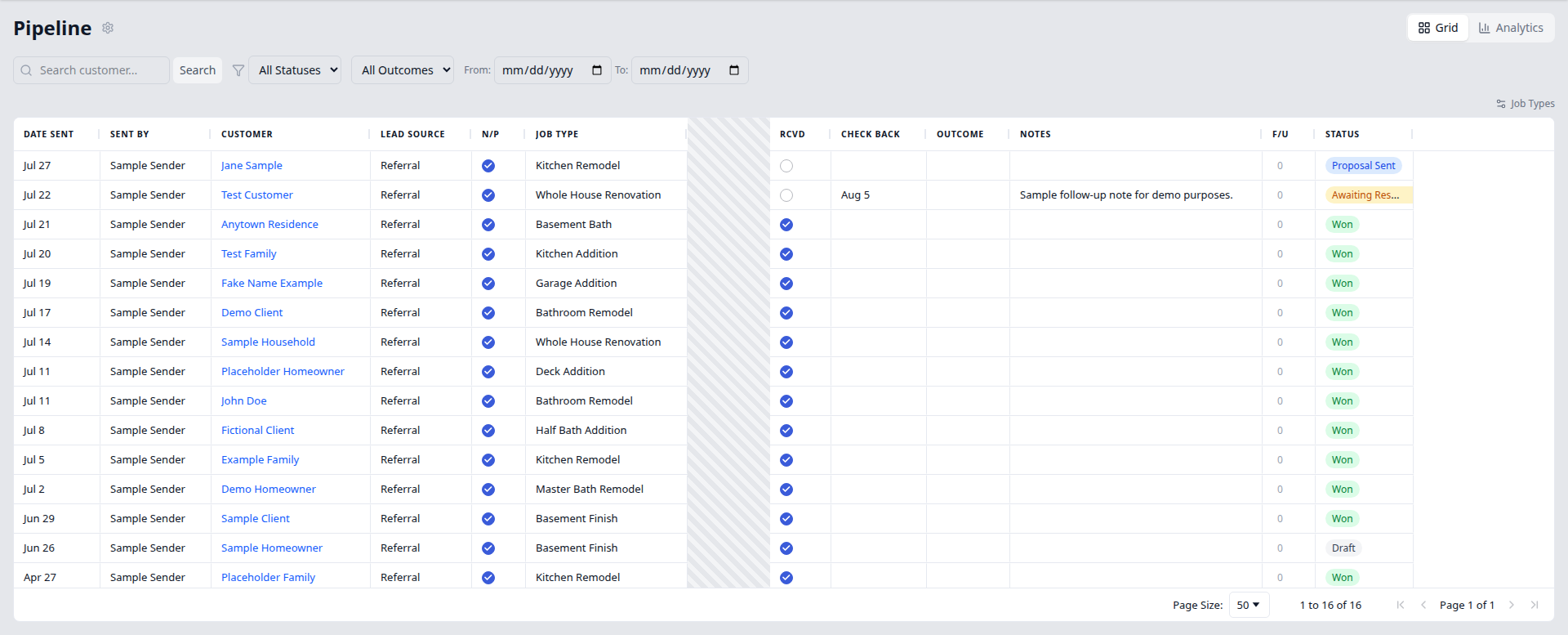Open the To date calendar picker icon

pyautogui.click(x=734, y=70)
